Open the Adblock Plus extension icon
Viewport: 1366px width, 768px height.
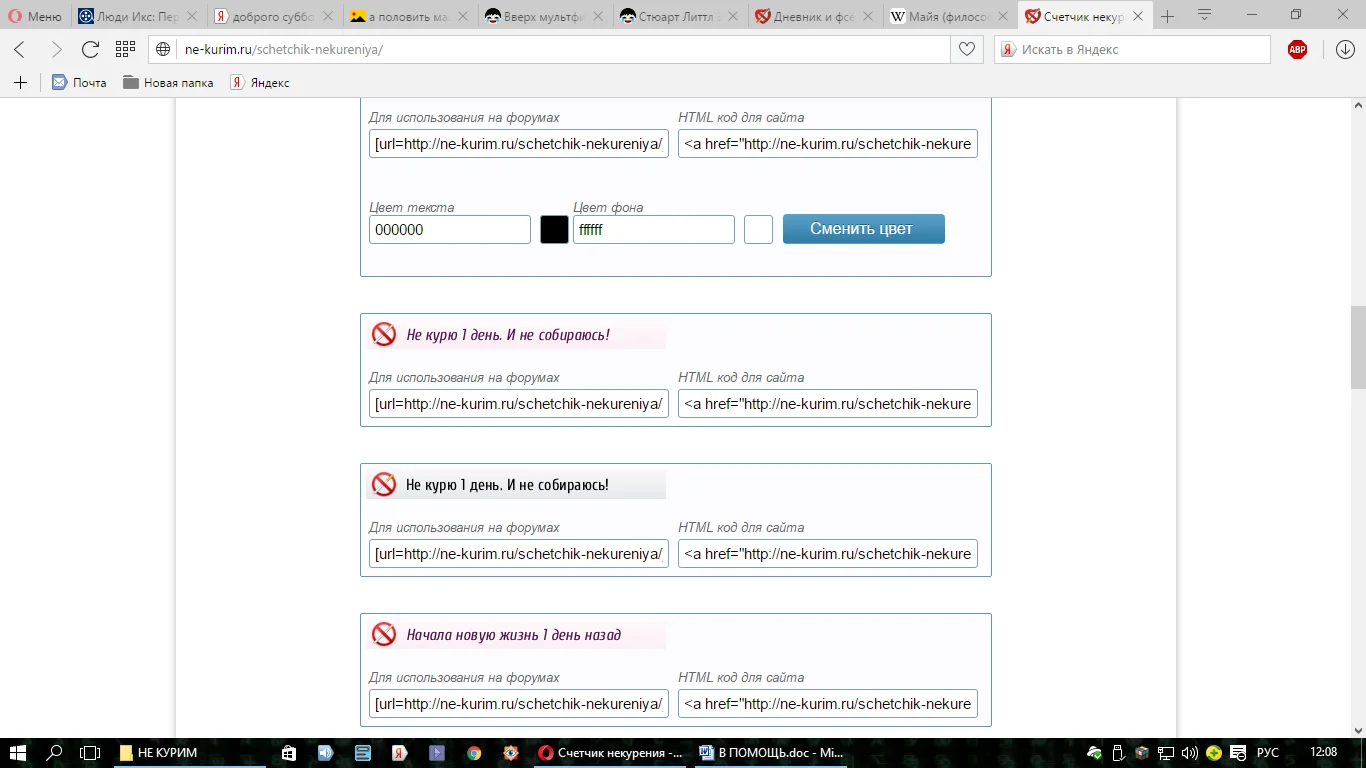click(1297, 50)
